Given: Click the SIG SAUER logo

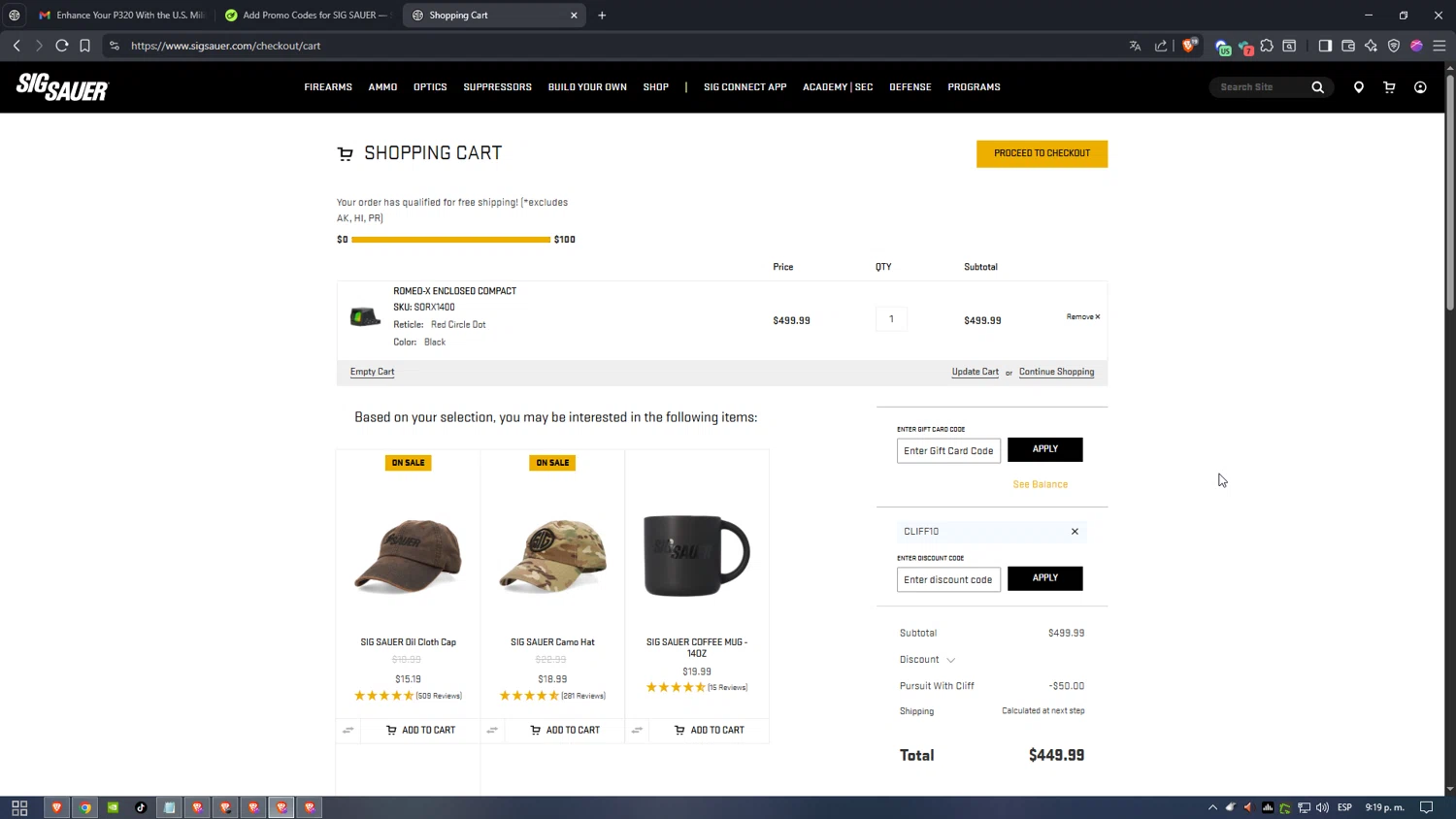Looking at the screenshot, I should pyautogui.click(x=62, y=87).
